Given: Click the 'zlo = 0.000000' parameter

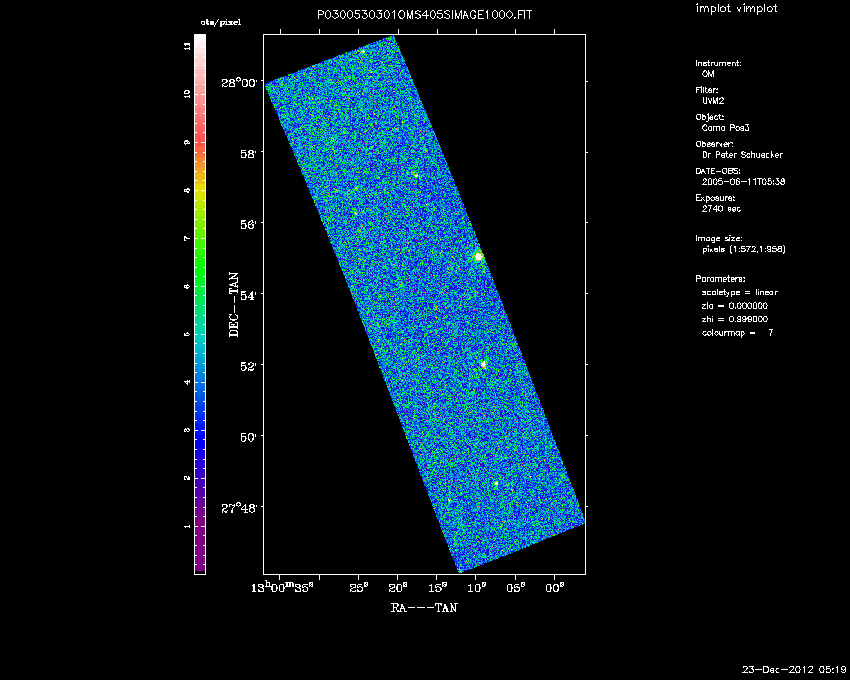Looking at the screenshot, I should [735, 306].
